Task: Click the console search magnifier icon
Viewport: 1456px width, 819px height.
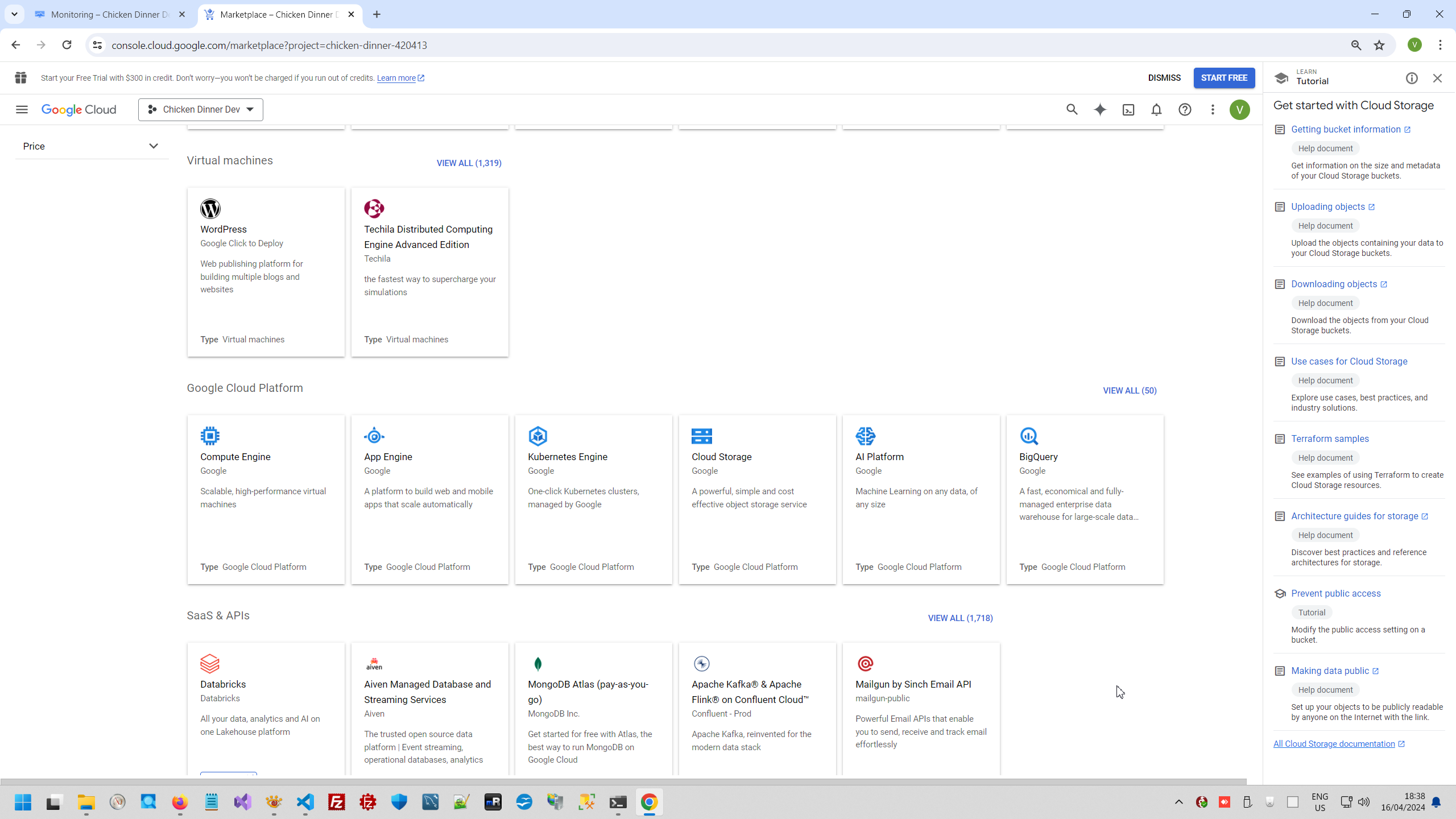Action: point(1072,110)
